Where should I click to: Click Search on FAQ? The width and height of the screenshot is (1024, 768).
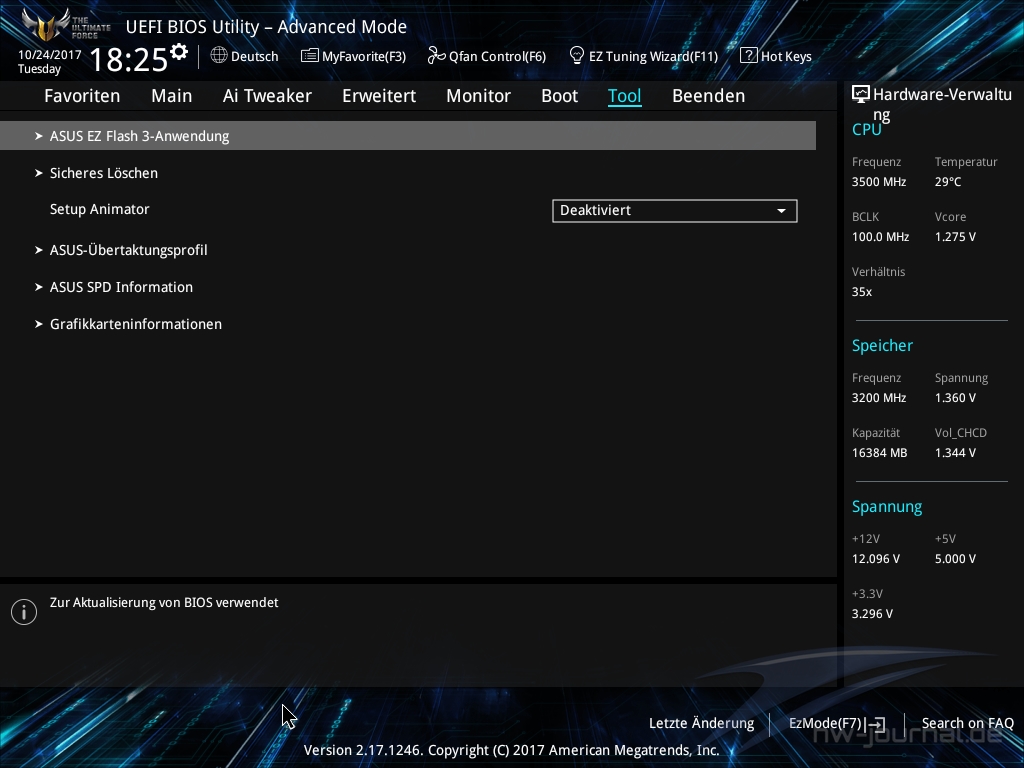click(x=967, y=724)
